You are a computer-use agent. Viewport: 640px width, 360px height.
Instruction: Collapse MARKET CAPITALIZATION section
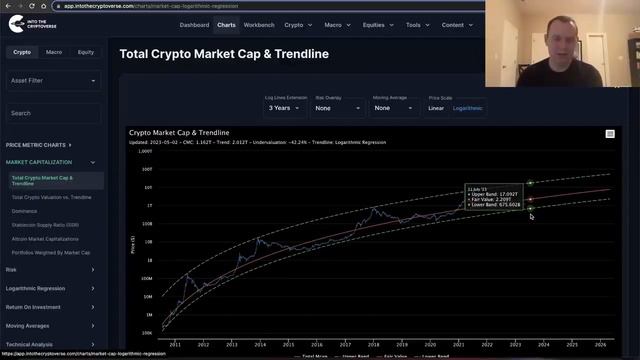(x=51, y=162)
